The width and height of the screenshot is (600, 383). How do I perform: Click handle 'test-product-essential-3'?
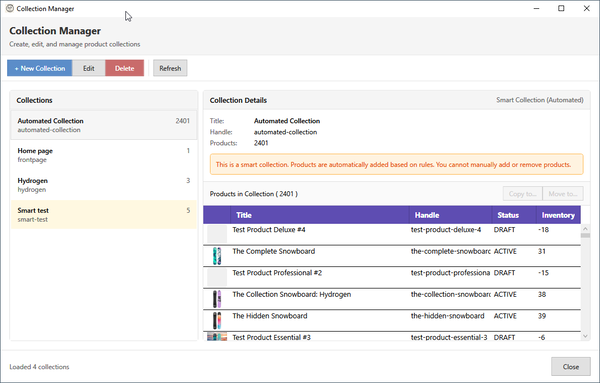tap(449, 337)
